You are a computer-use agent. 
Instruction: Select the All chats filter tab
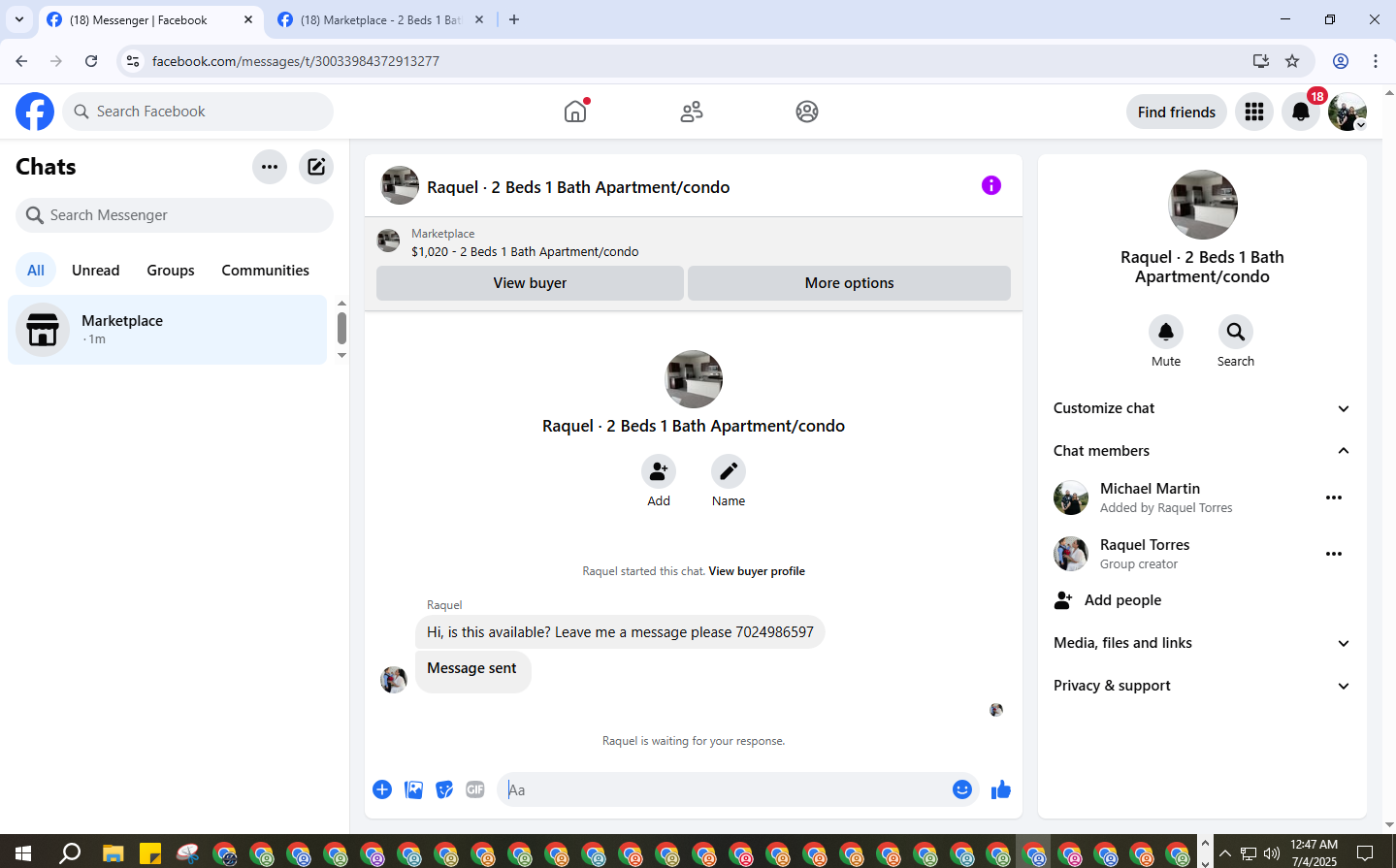click(x=36, y=271)
